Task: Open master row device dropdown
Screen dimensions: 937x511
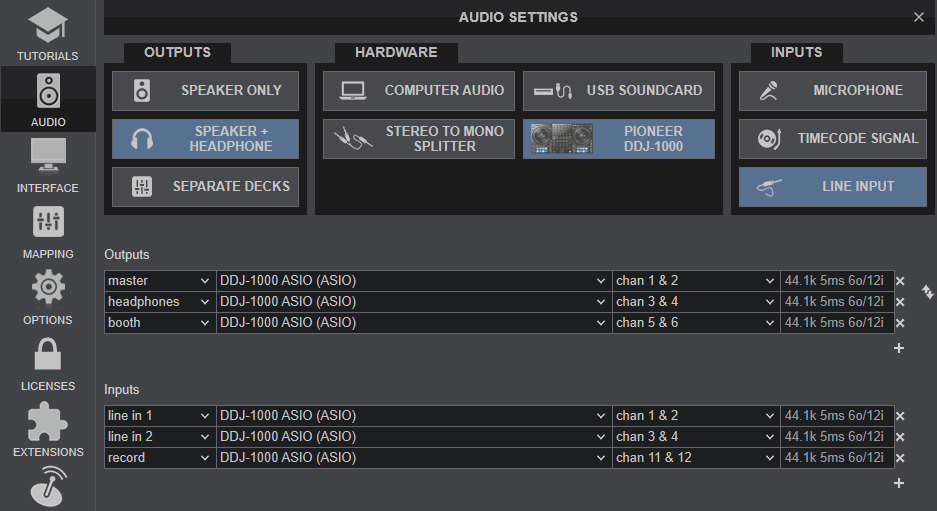Action: (414, 281)
